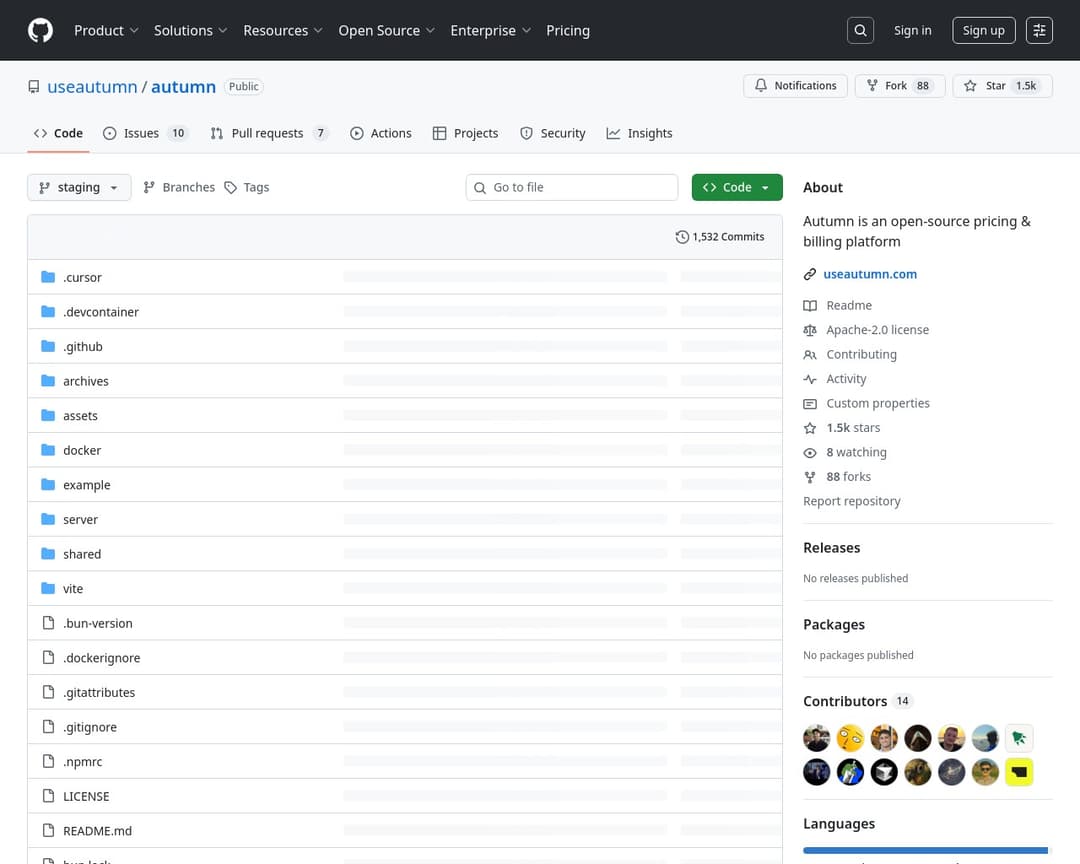The image size is (1080, 864).
Task: Click the GitHub logo icon
Action: pyautogui.click(x=40, y=30)
